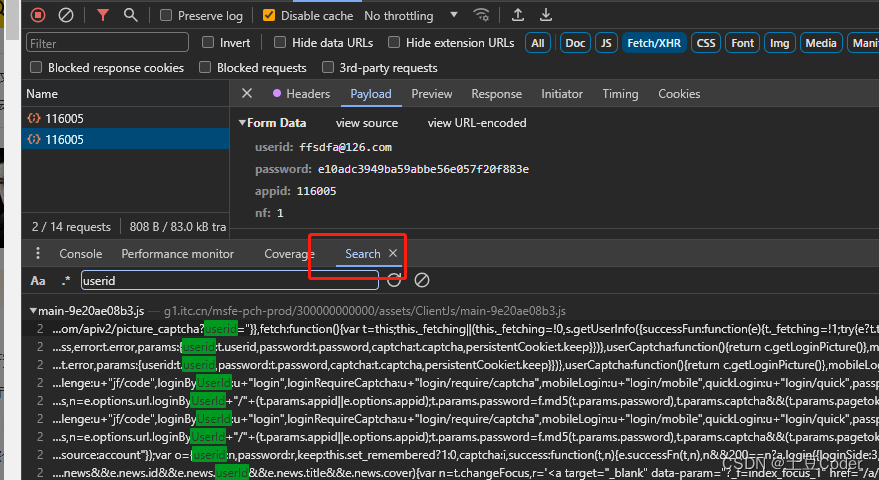Toggle the red filter funnel icon
879x480 pixels.
103,15
